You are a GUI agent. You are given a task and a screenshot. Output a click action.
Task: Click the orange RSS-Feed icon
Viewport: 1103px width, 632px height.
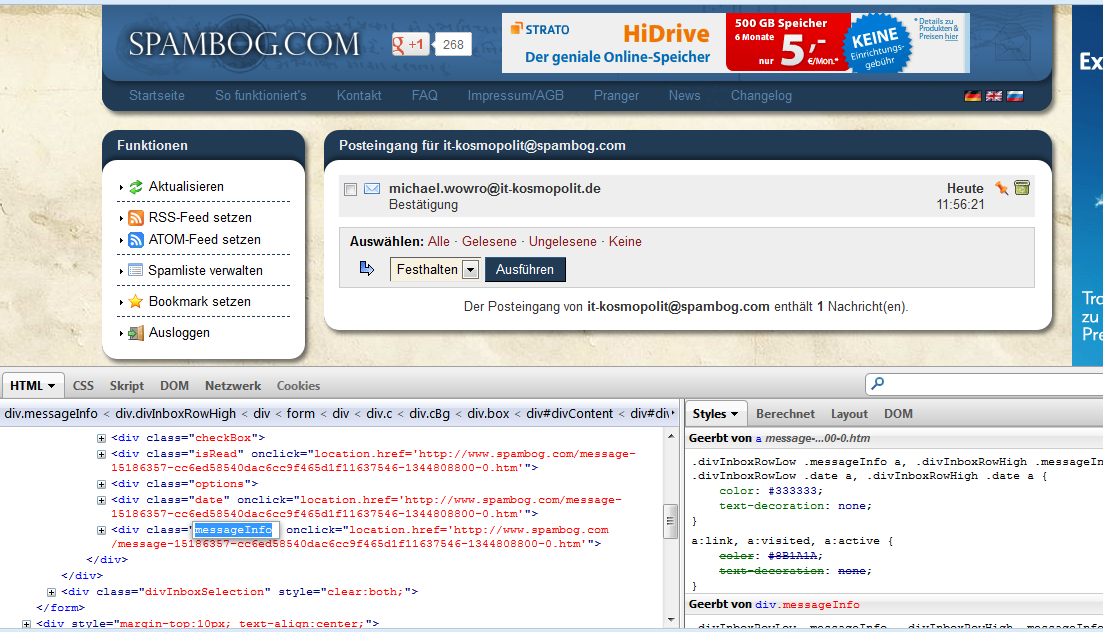pyautogui.click(x=136, y=218)
